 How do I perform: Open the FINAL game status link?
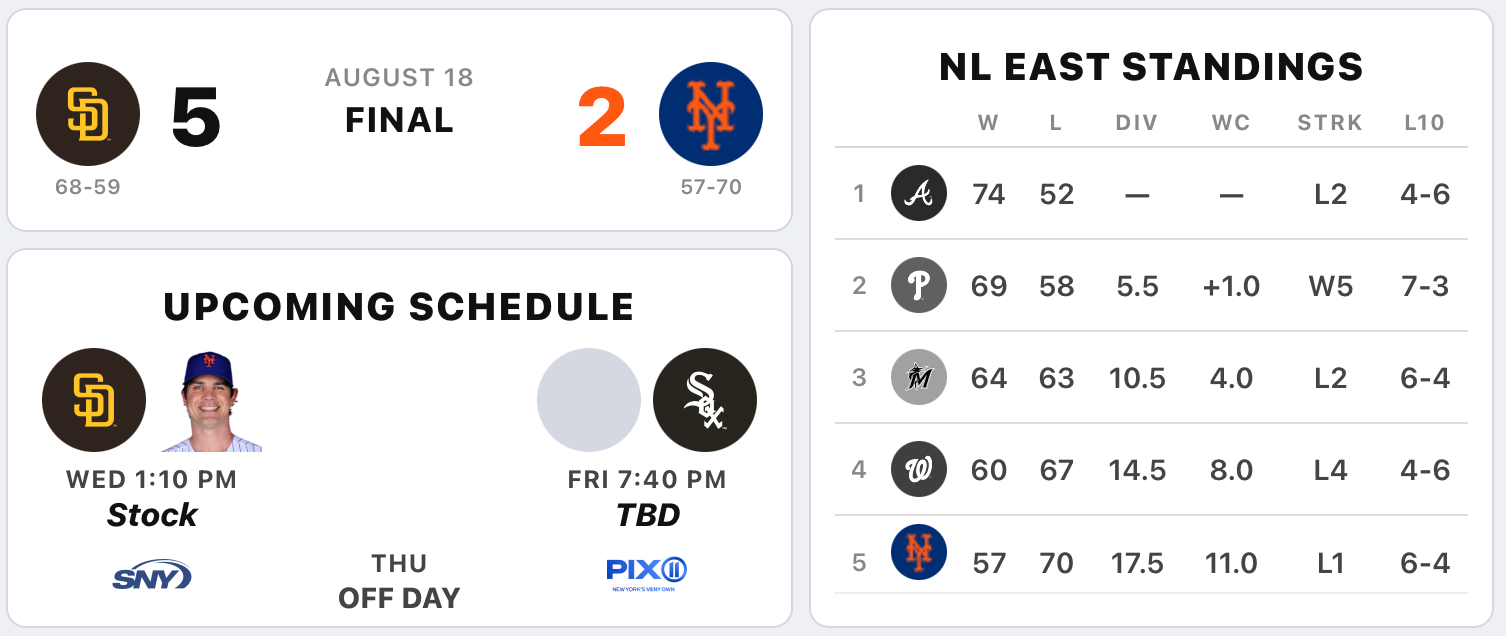(x=399, y=120)
